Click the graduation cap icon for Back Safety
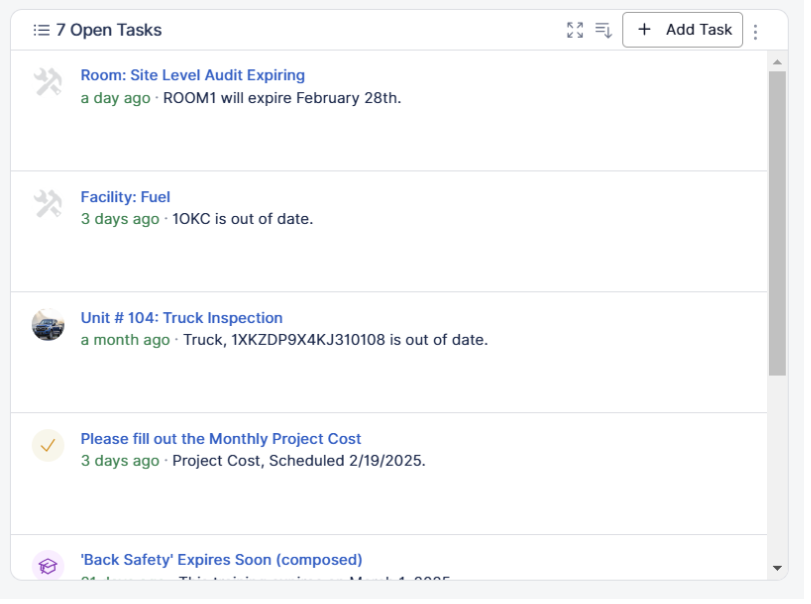Screen dimensions: 811x604 pyautogui.click(x=48, y=566)
